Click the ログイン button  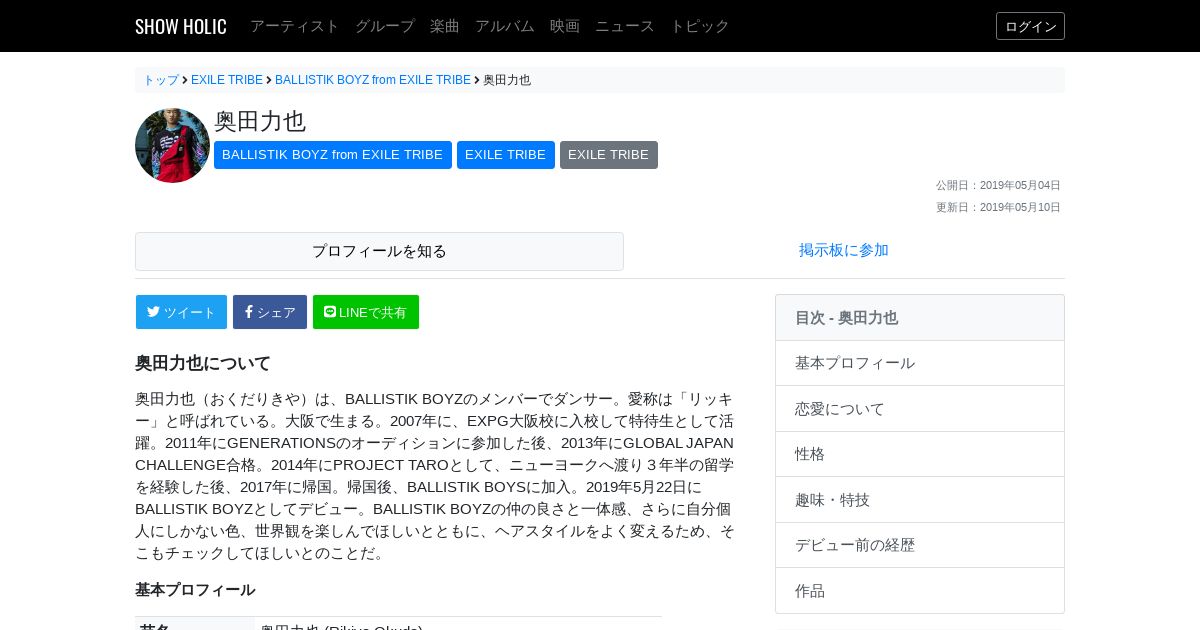click(1030, 26)
